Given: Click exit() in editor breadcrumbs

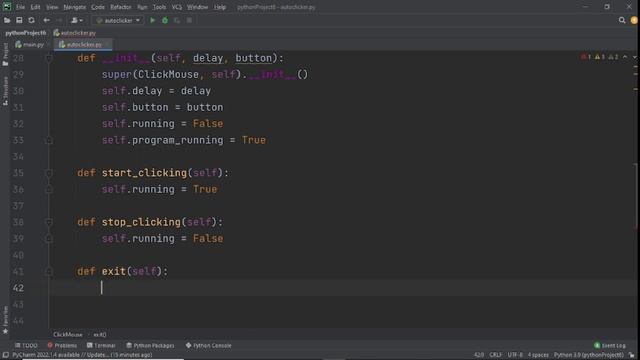Looking at the screenshot, I should click(x=100, y=334).
